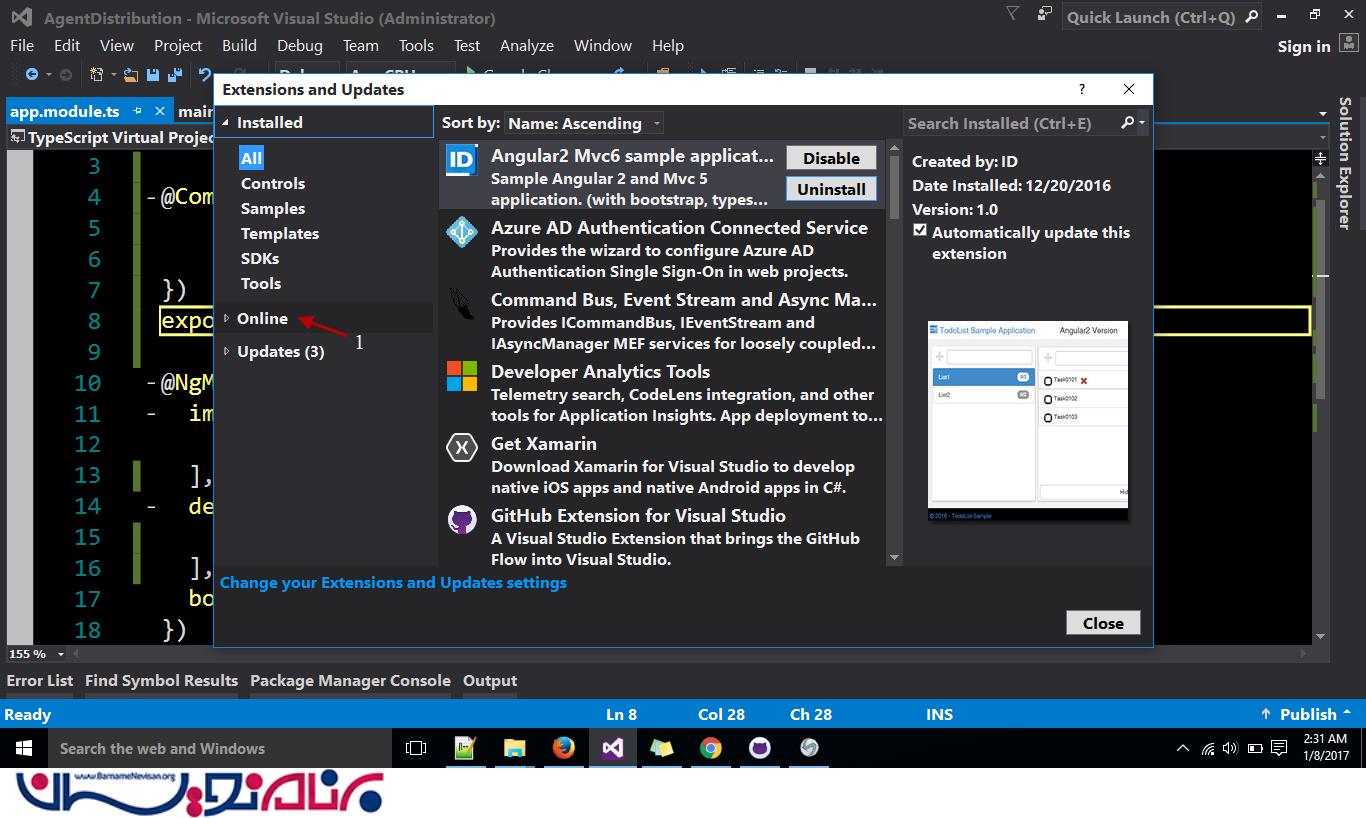
Task: Open the File menu
Action: click(22, 46)
